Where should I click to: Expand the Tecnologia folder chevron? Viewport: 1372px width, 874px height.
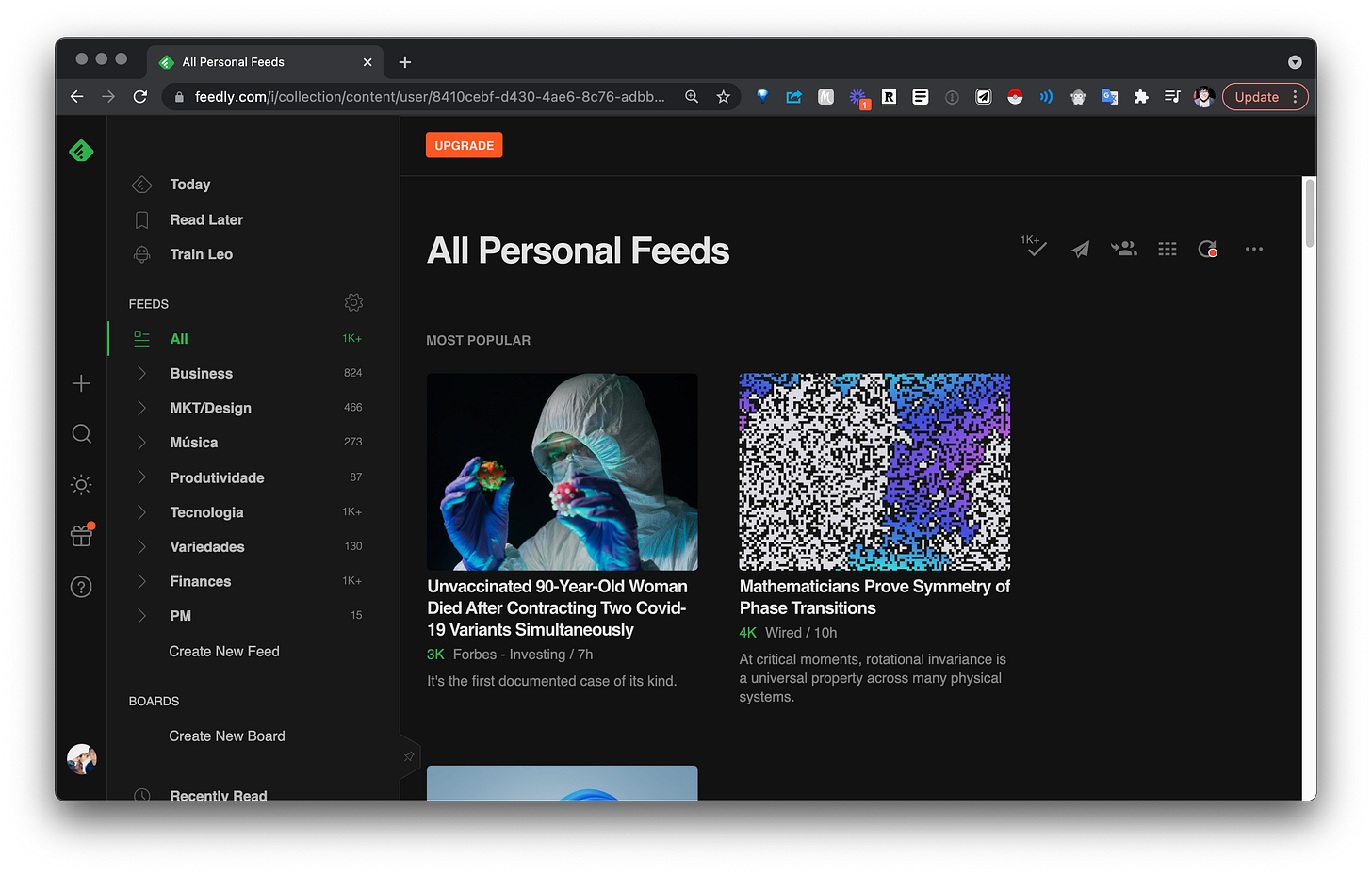[141, 512]
